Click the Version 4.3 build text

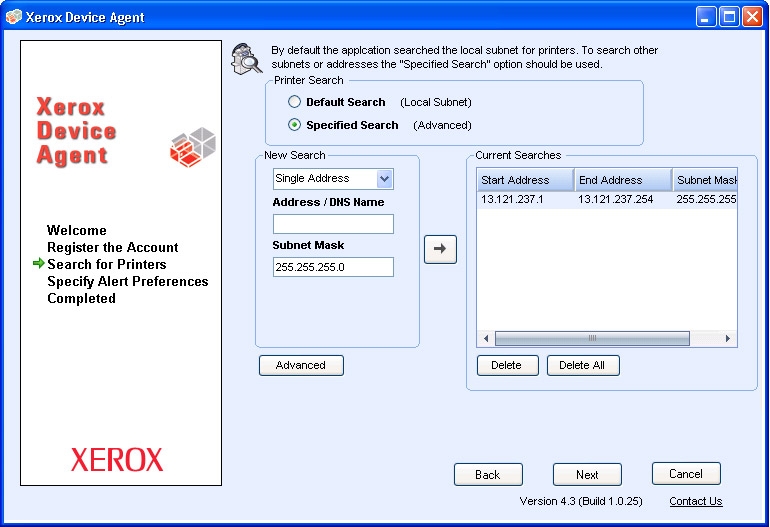pyautogui.click(x=581, y=501)
